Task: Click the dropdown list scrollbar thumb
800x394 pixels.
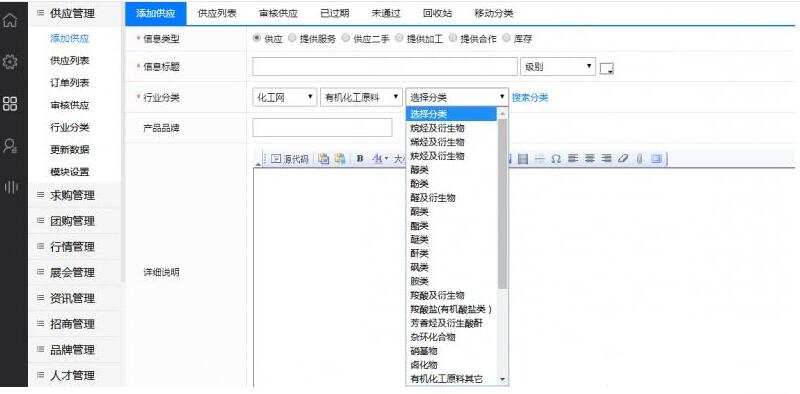Action: (503, 204)
